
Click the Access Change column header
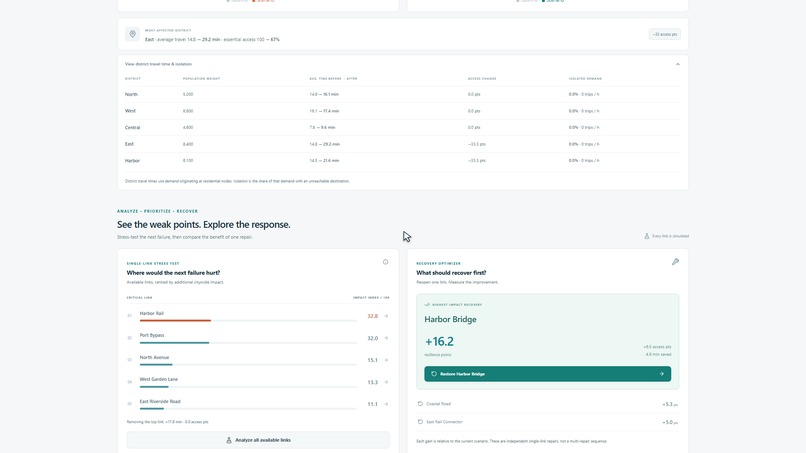click(x=482, y=79)
